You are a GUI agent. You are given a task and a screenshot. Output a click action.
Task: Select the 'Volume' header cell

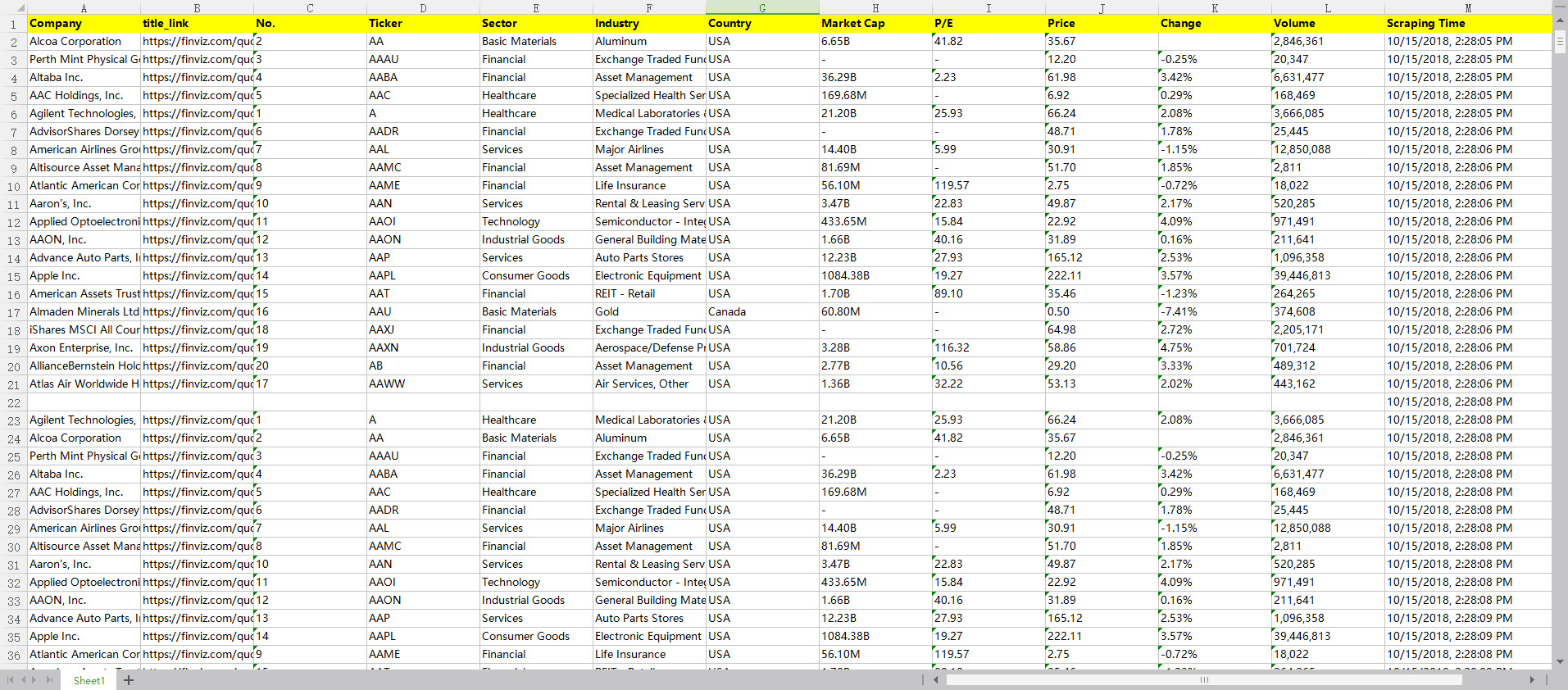1328,24
